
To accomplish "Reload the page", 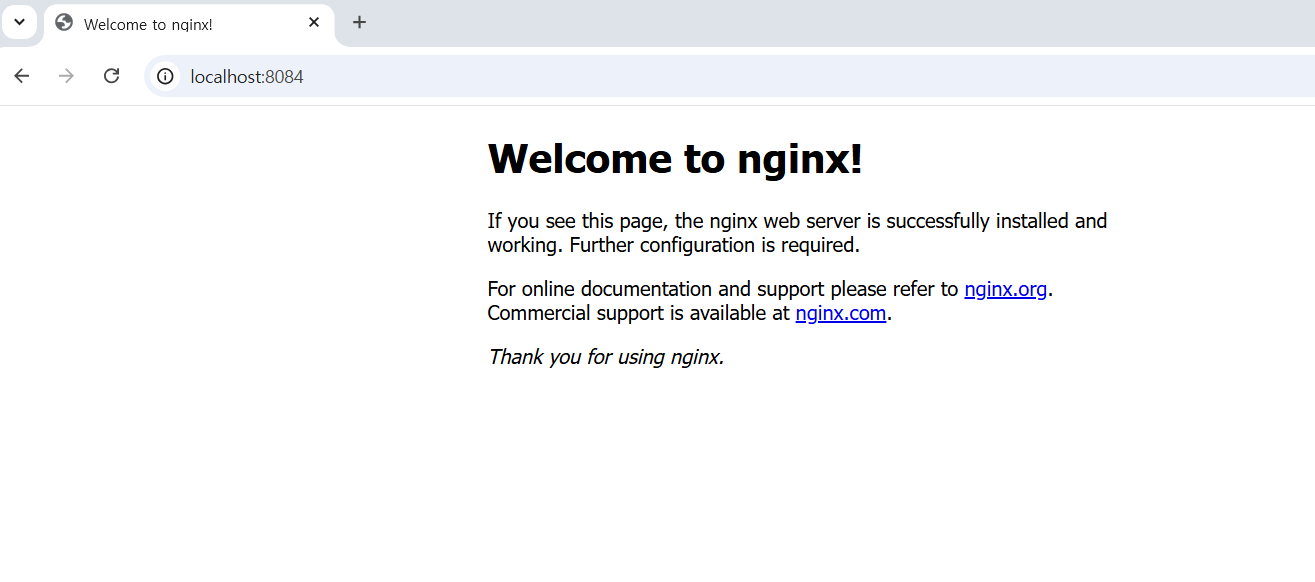I will click(x=112, y=76).
